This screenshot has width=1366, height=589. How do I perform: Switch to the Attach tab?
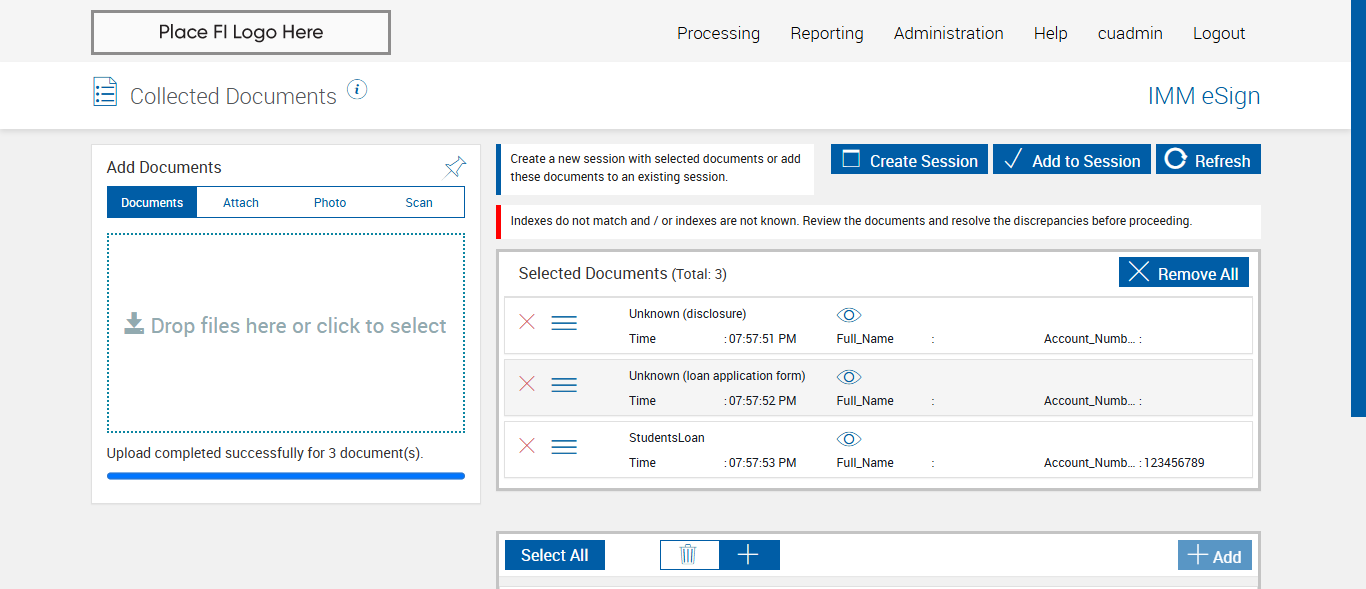point(241,202)
